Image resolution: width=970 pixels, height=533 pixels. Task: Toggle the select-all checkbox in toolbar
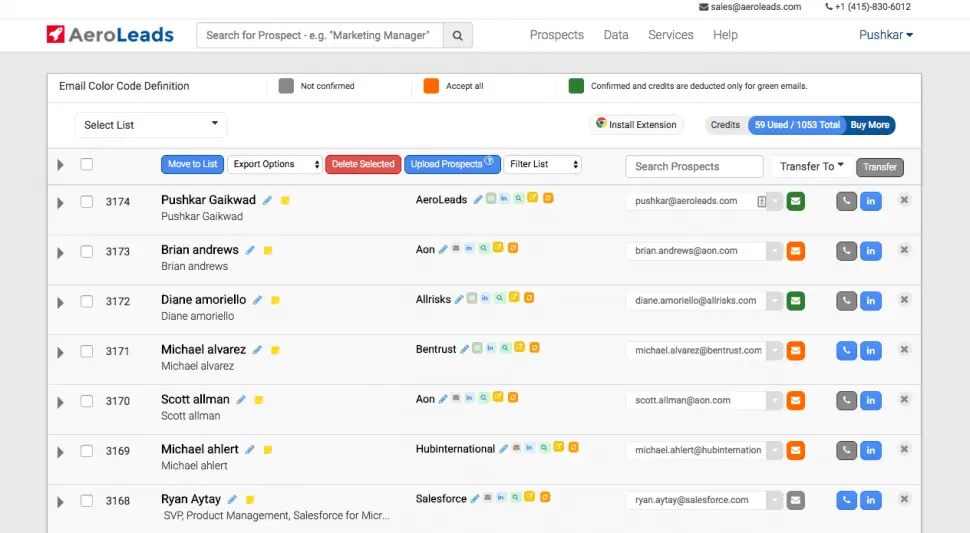click(x=87, y=164)
